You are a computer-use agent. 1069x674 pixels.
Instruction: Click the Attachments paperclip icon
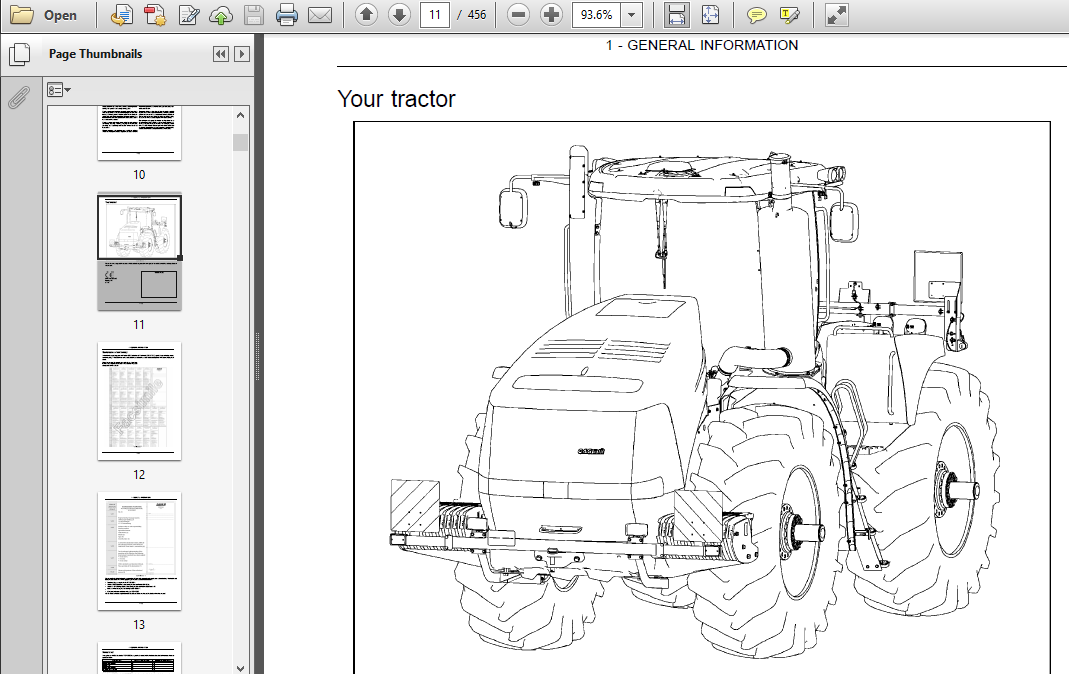click(19, 97)
